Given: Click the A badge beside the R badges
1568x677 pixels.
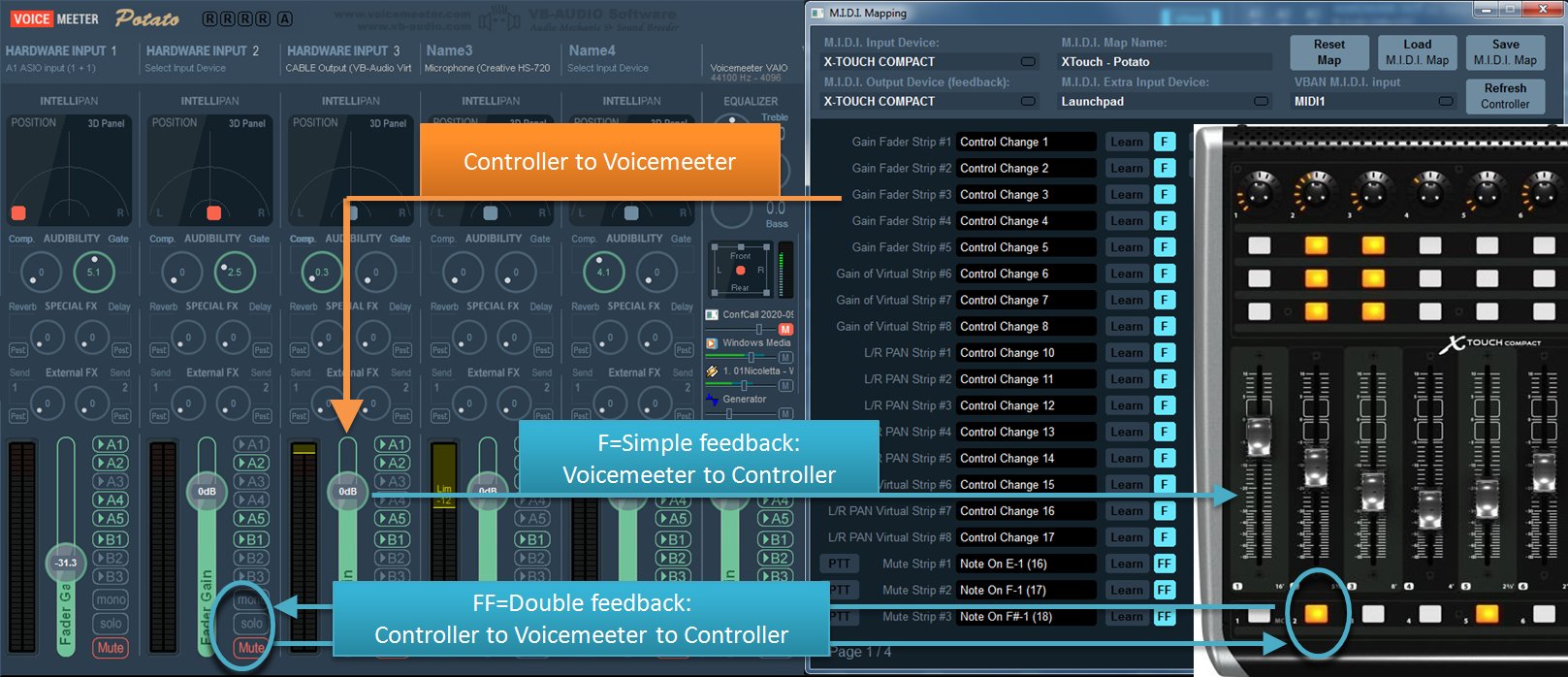Looking at the screenshot, I should pos(284,18).
